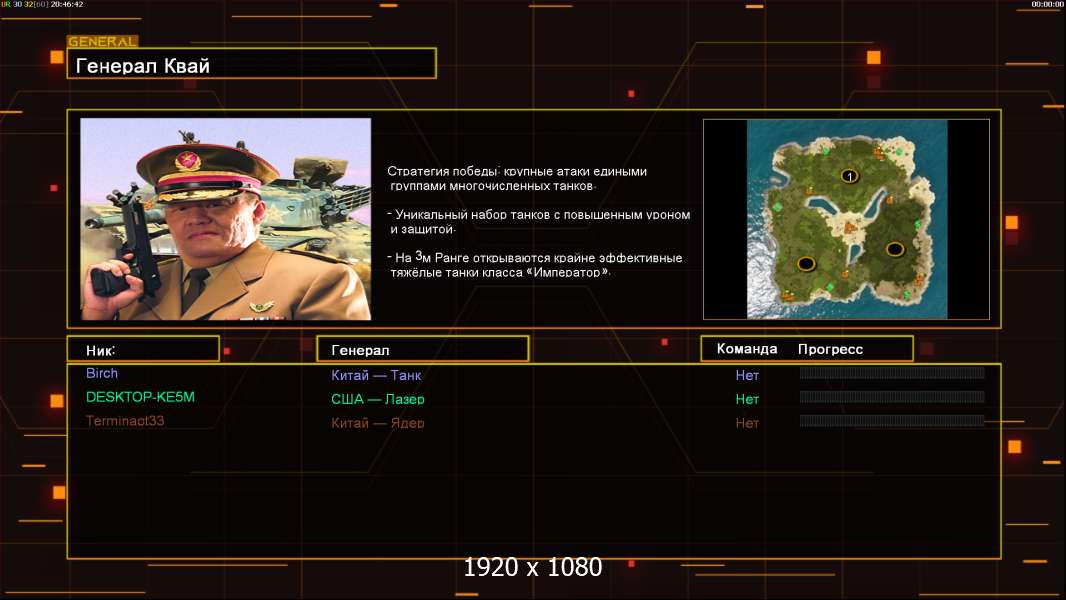This screenshot has height=600, width=1066.
Task: Click the Прогресс column header
Action: click(x=830, y=349)
